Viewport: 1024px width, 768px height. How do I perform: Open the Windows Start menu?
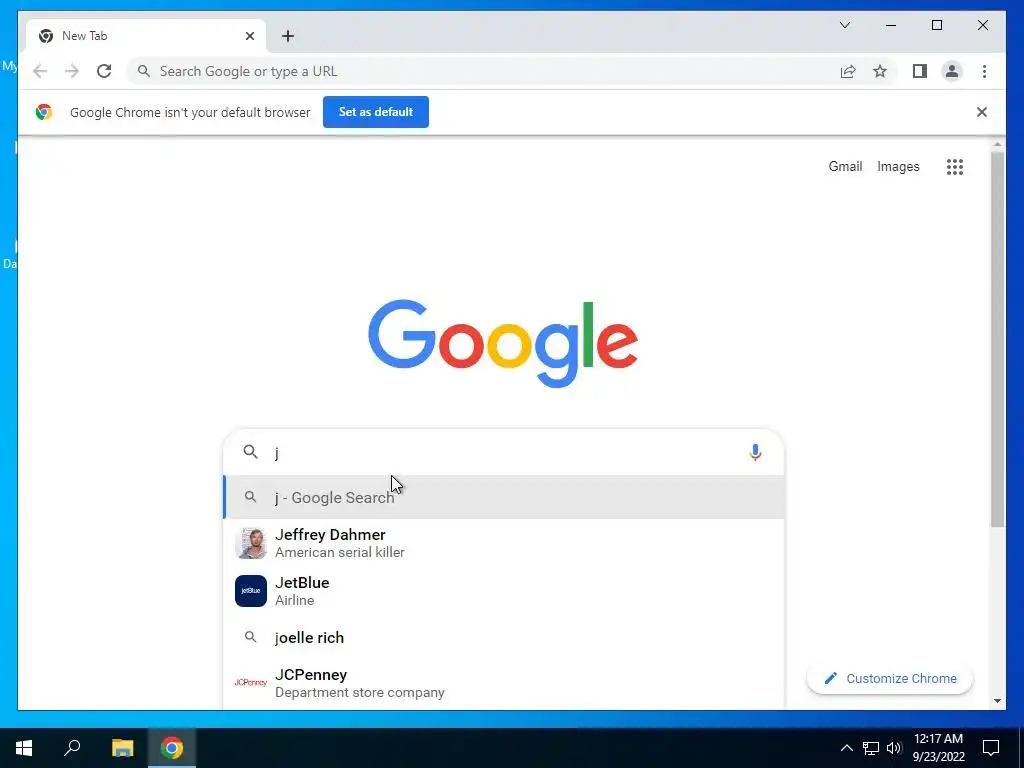click(x=24, y=748)
